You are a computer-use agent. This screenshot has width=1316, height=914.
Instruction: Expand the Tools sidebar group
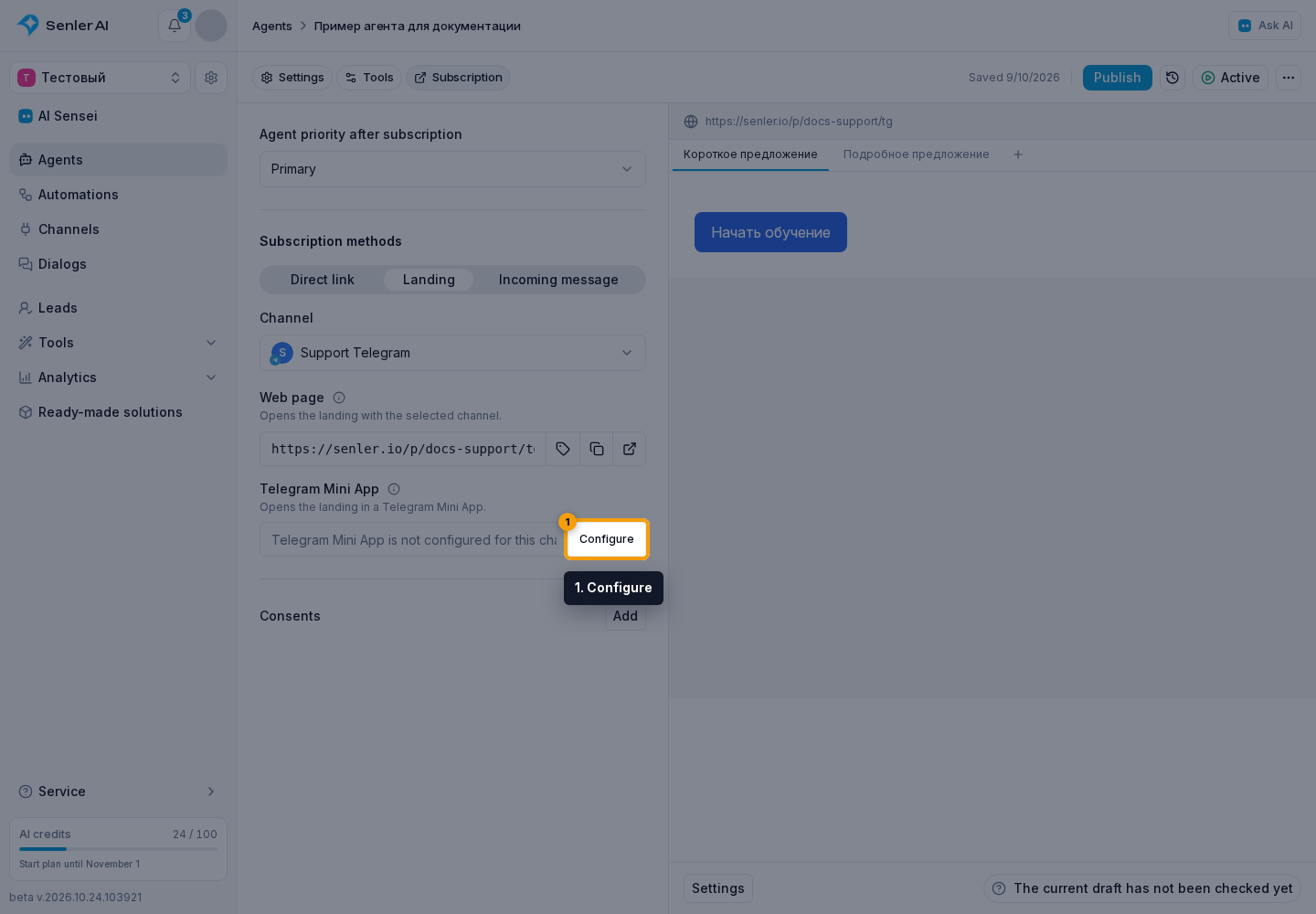click(x=118, y=343)
